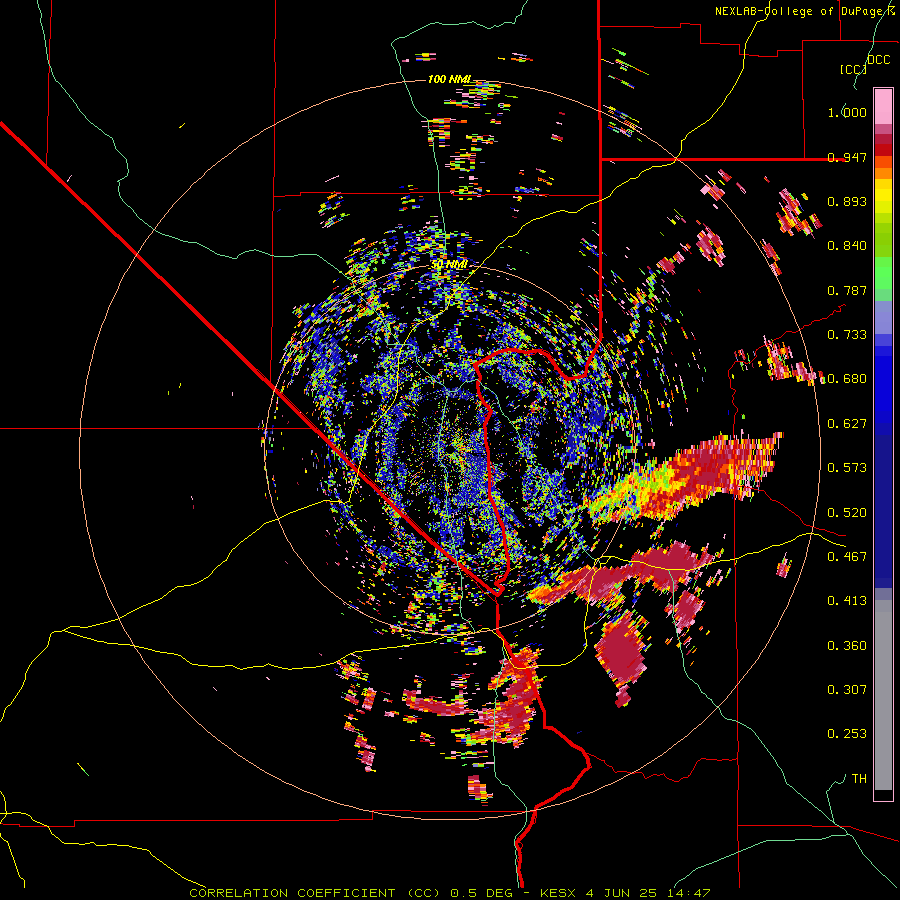The width and height of the screenshot is (900, 900).
Task: Select the 0.520 scale value
Action: pyautogui.click(x=847, y=513)
